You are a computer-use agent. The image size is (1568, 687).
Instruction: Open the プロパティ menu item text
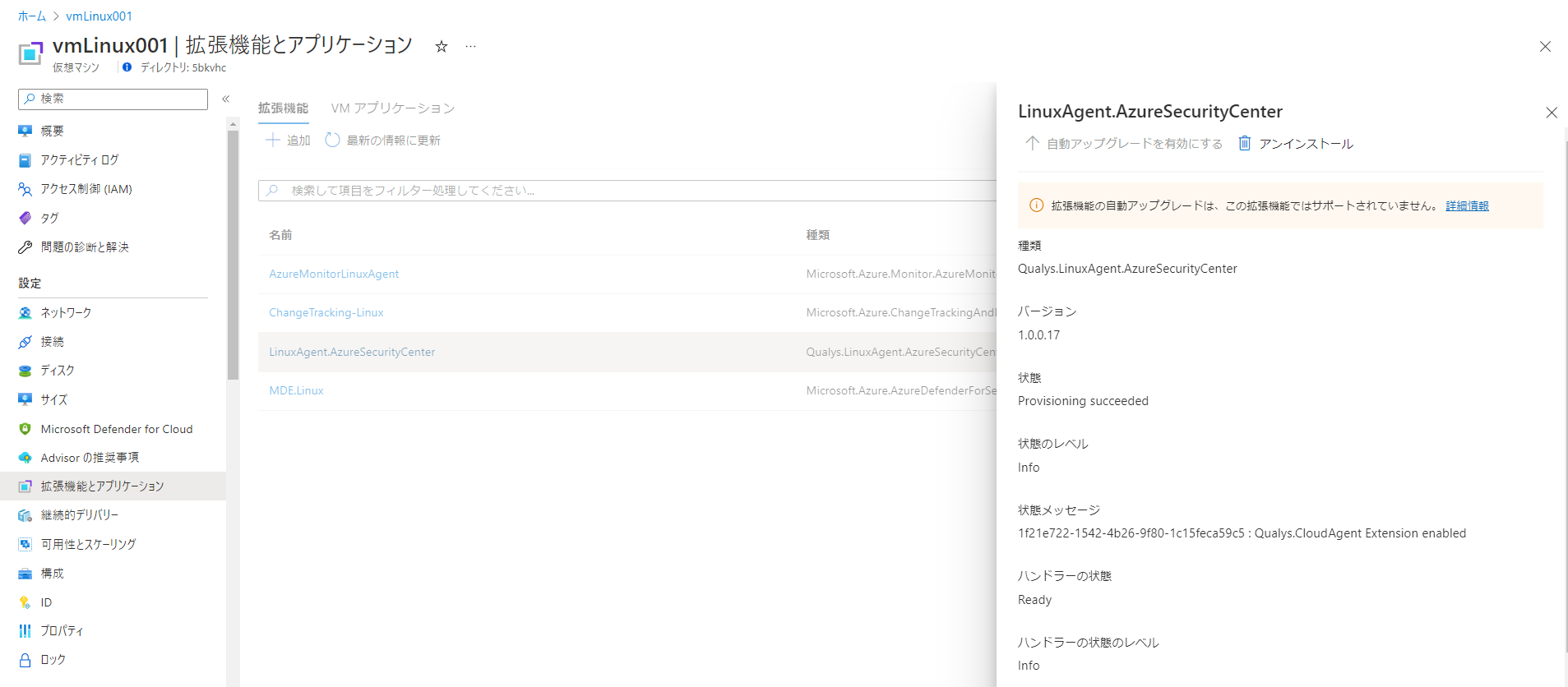pos(62,631)
